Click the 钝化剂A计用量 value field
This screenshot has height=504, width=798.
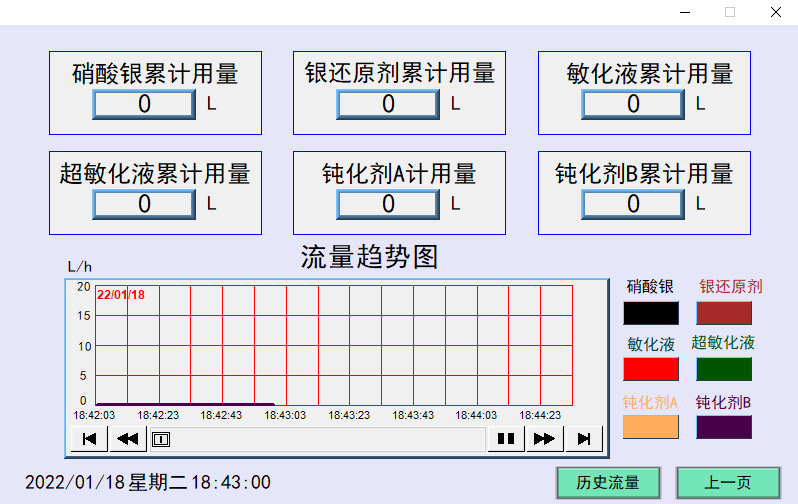pos(388,204)
